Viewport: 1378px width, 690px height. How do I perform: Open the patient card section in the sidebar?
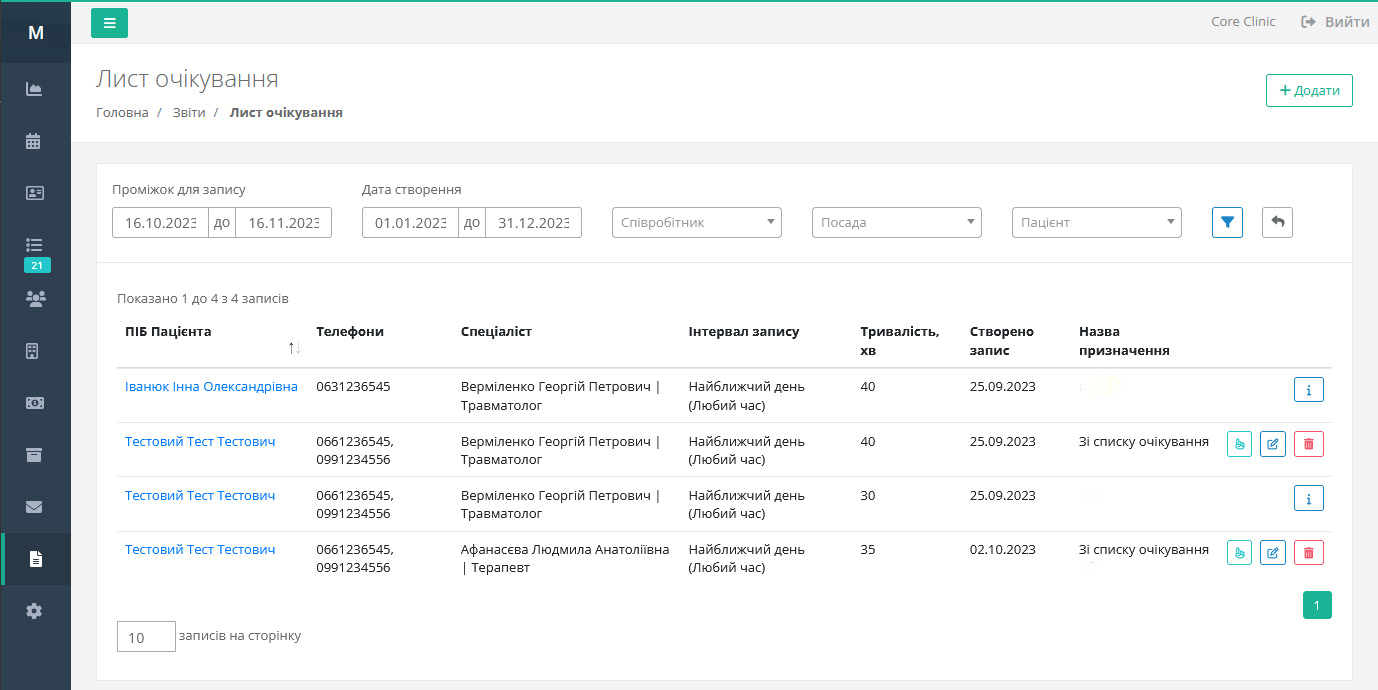[35, 193]
